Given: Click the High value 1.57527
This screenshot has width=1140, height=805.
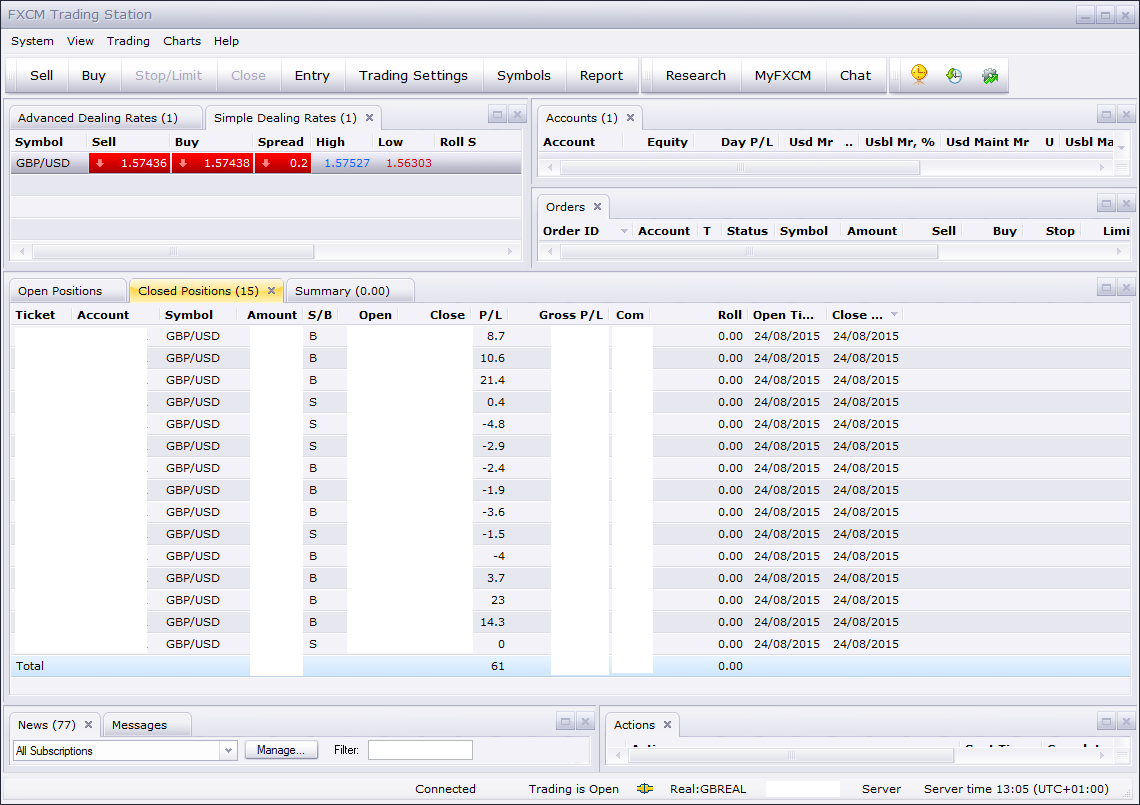Looking at the screenshot, I should coord(347,163).
